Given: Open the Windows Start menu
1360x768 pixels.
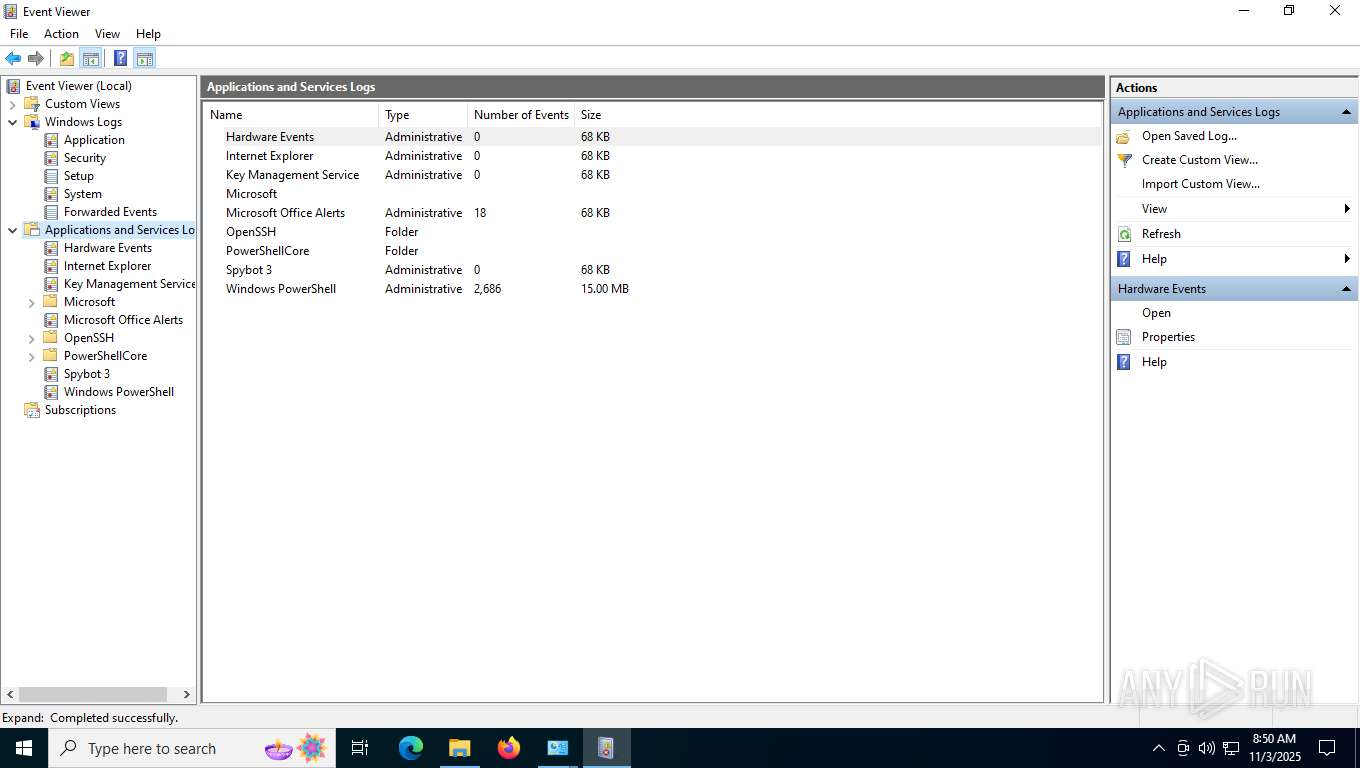Looking at the screenshot, I should click(x=24, y=748).
